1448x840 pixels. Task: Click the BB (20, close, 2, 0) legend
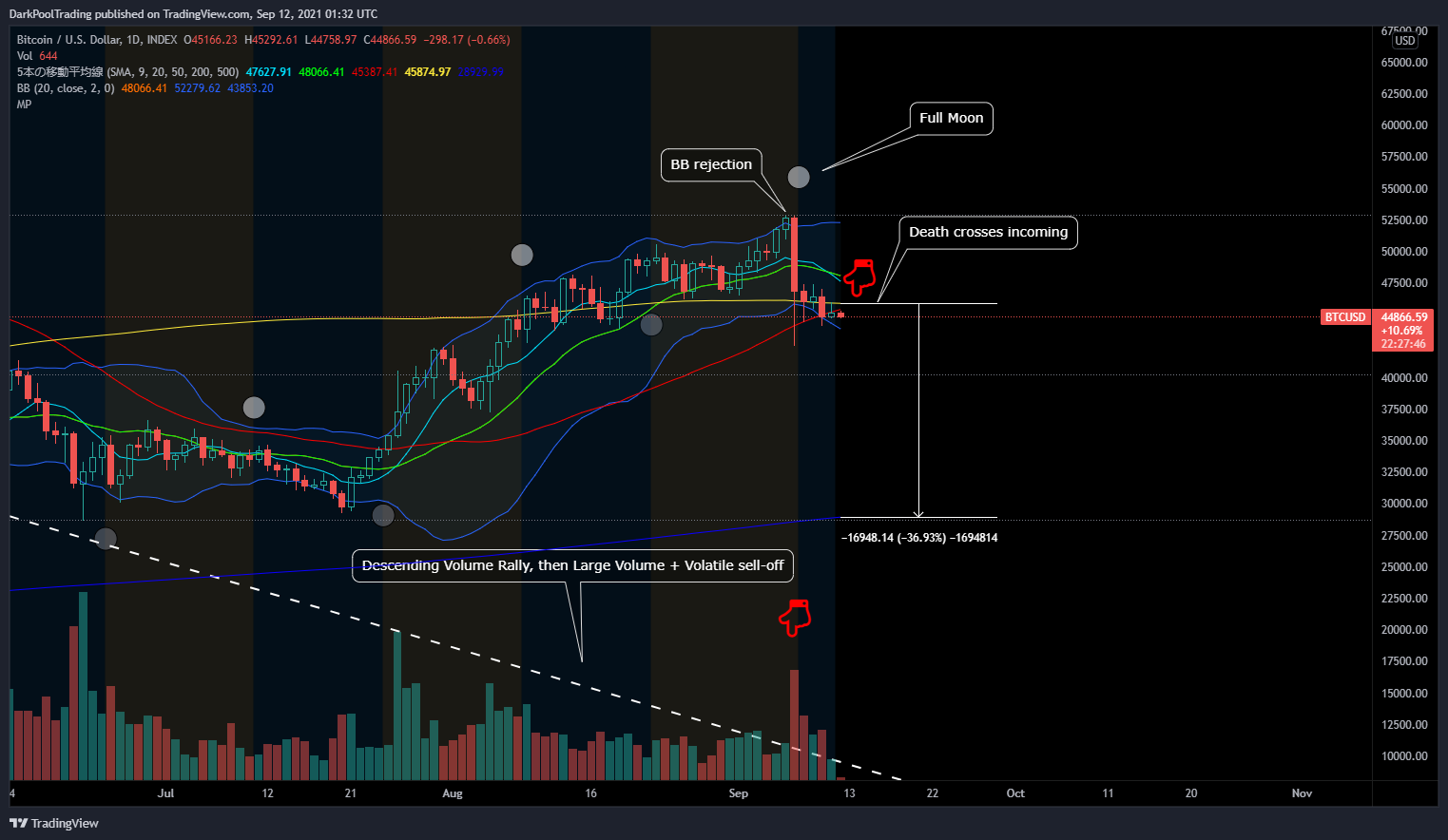point(66,88)
